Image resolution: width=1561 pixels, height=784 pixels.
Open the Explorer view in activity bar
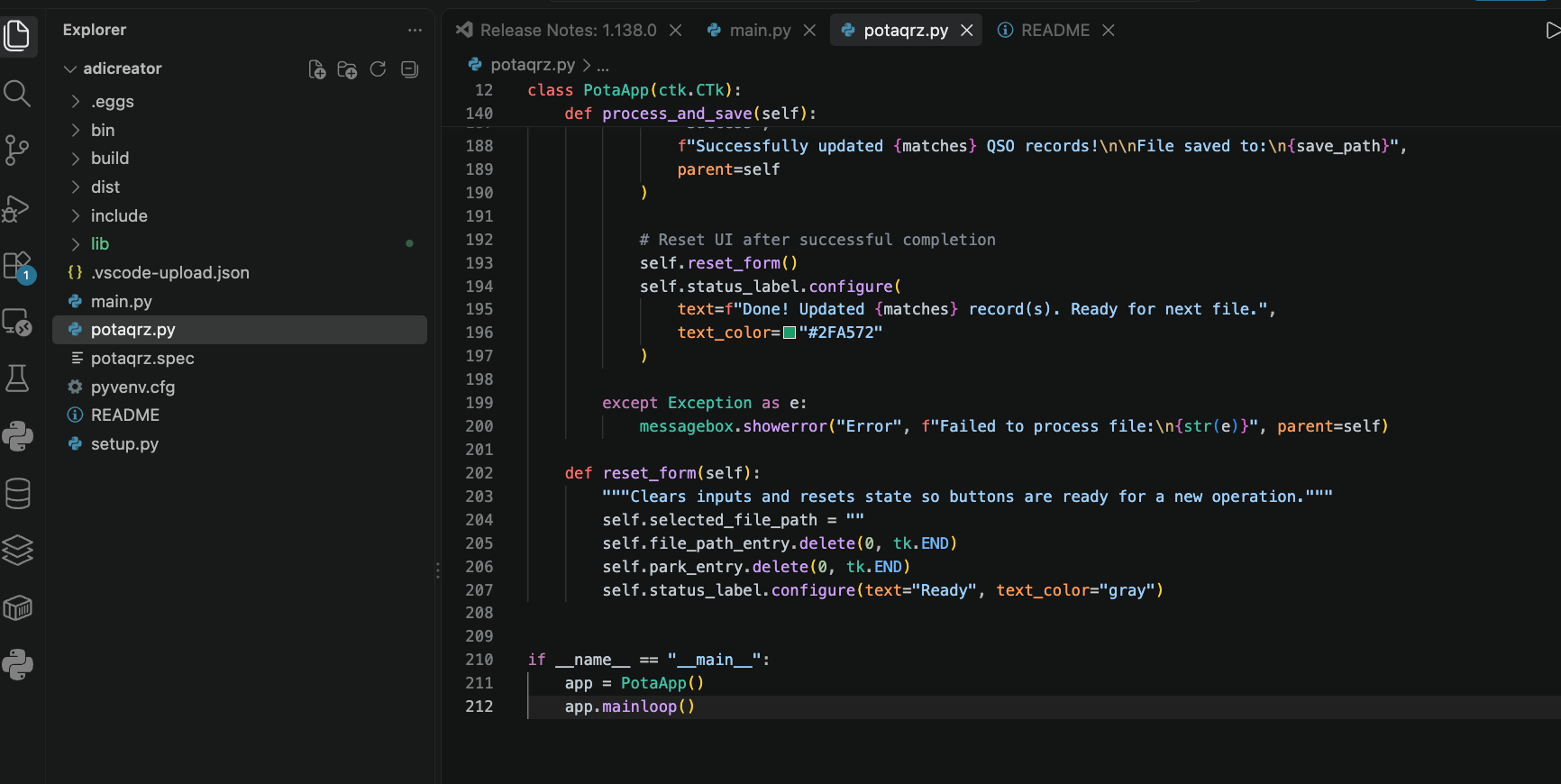click(18, 36)
